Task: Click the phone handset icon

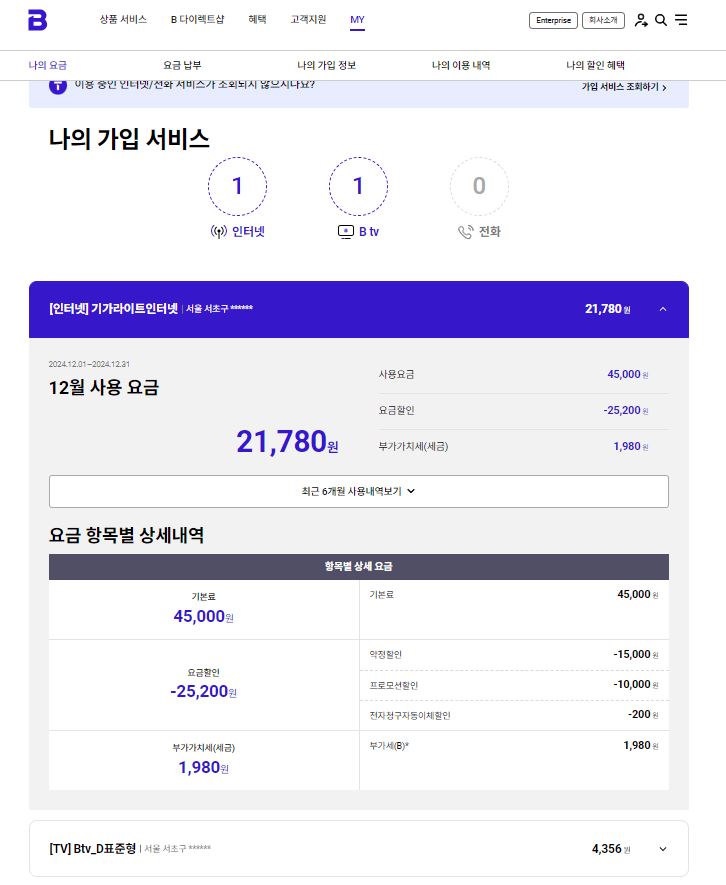Action: click(465, 231)
